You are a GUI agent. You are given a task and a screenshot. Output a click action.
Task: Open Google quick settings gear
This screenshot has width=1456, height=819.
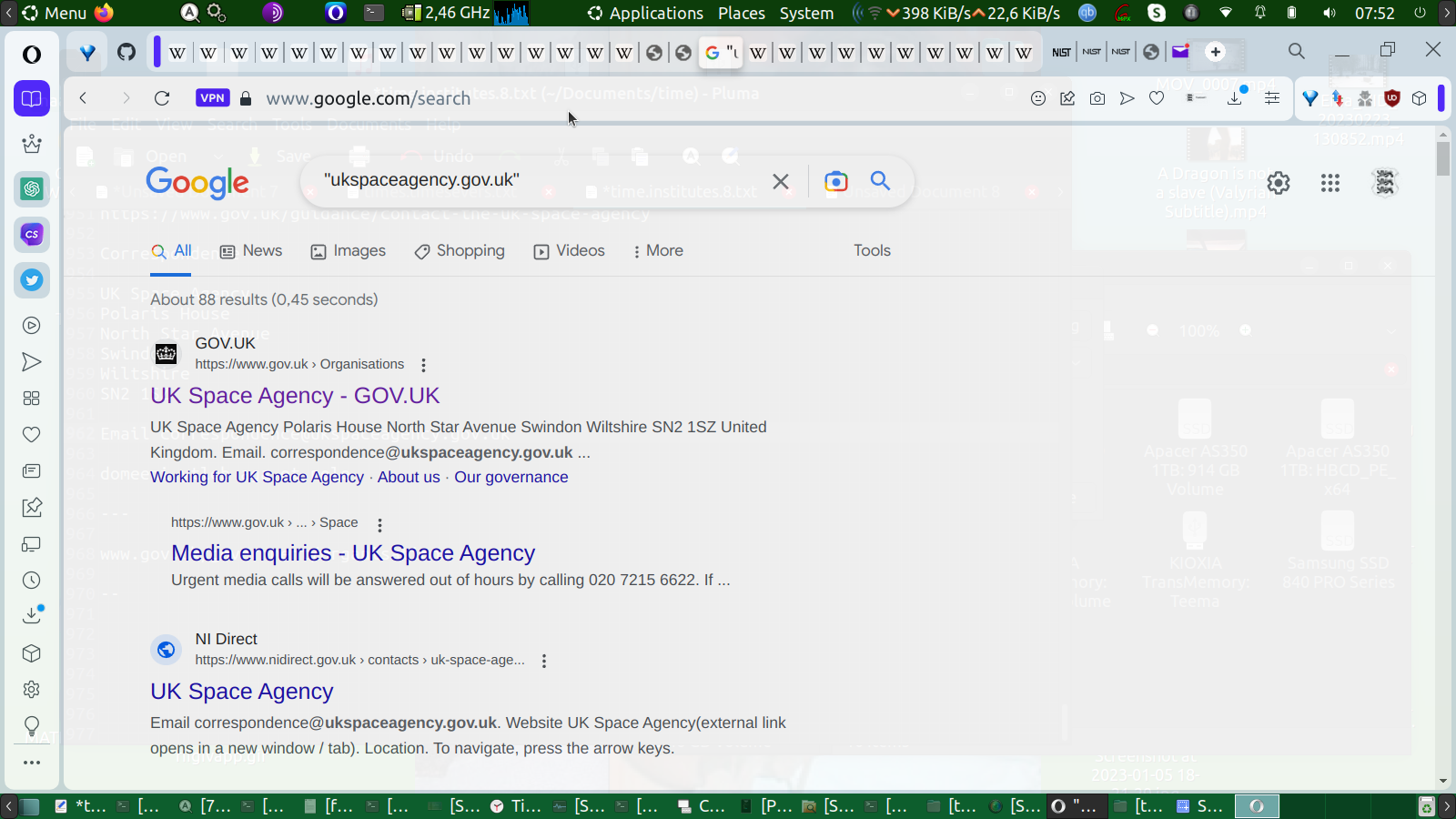coord(1279,184)
